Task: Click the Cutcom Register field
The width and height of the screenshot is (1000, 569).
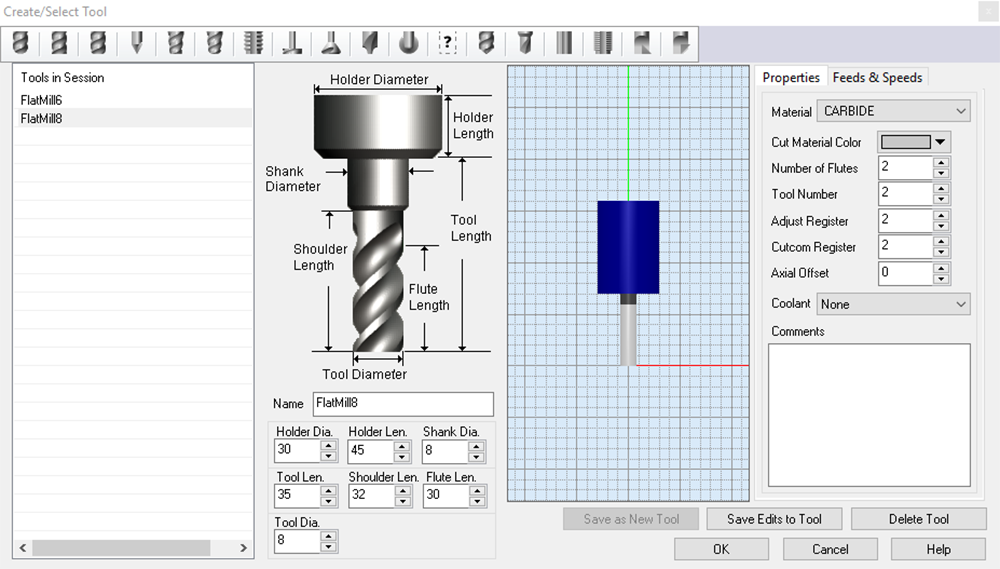Action: (x=905, y=247)
